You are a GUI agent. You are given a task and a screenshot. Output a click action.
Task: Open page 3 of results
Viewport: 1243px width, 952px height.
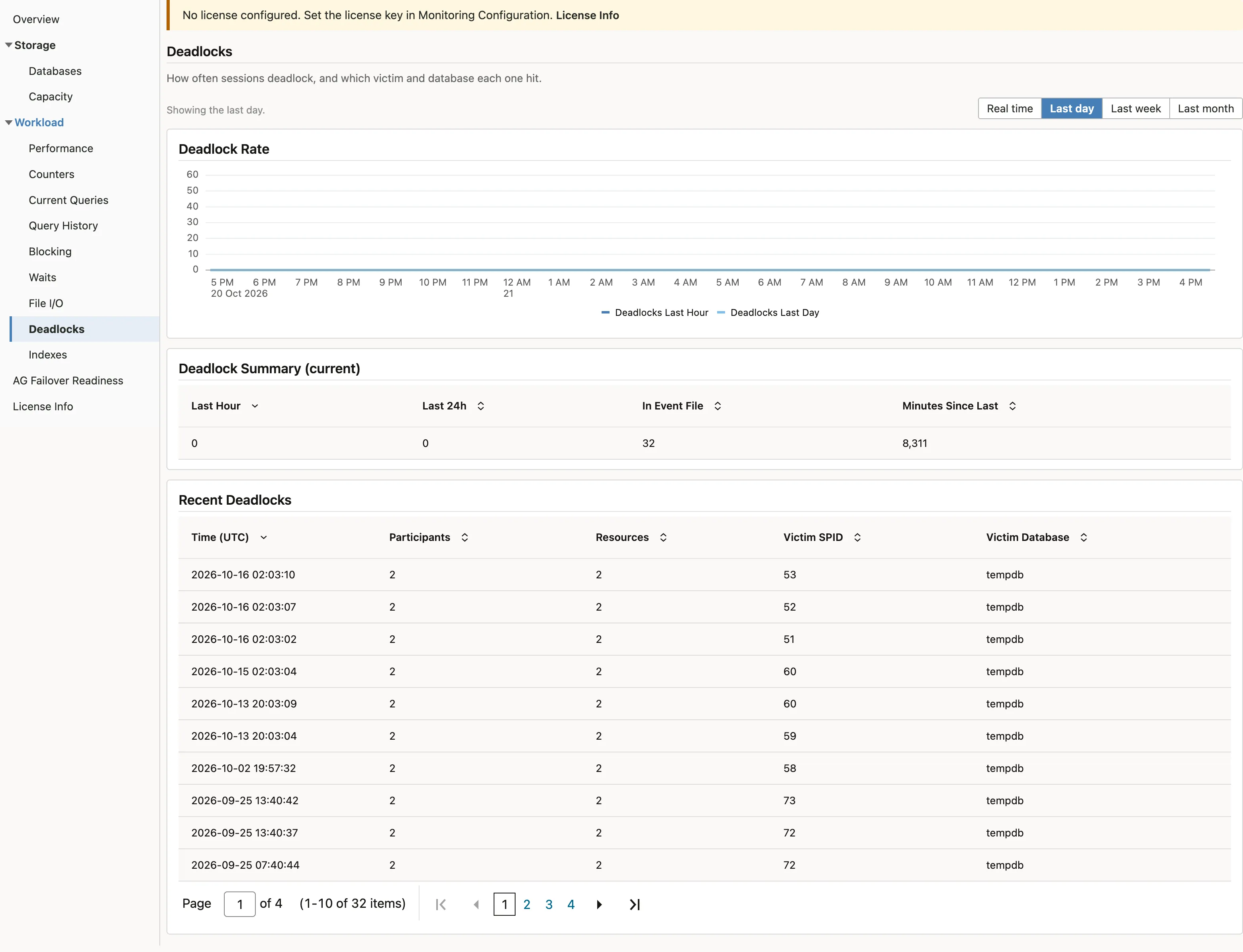tap(549, 904)
